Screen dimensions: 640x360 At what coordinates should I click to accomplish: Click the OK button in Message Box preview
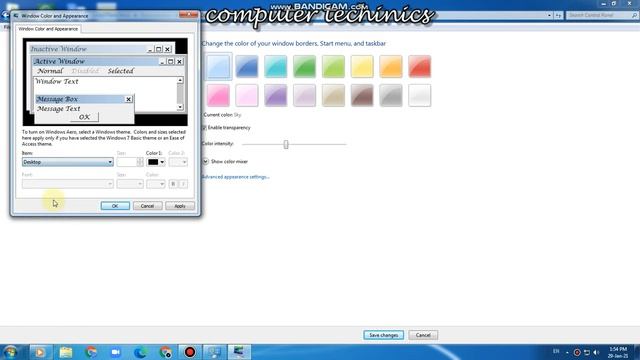(x=84, y=117)
